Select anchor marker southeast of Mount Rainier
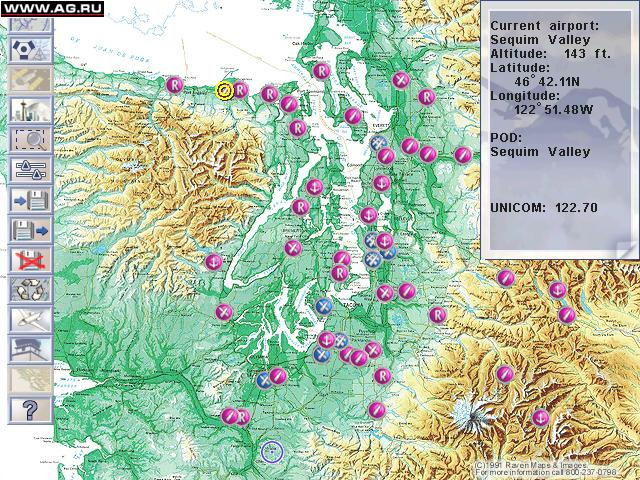The width and height of the screenshot is (640, 480). [x=540, y=418]
